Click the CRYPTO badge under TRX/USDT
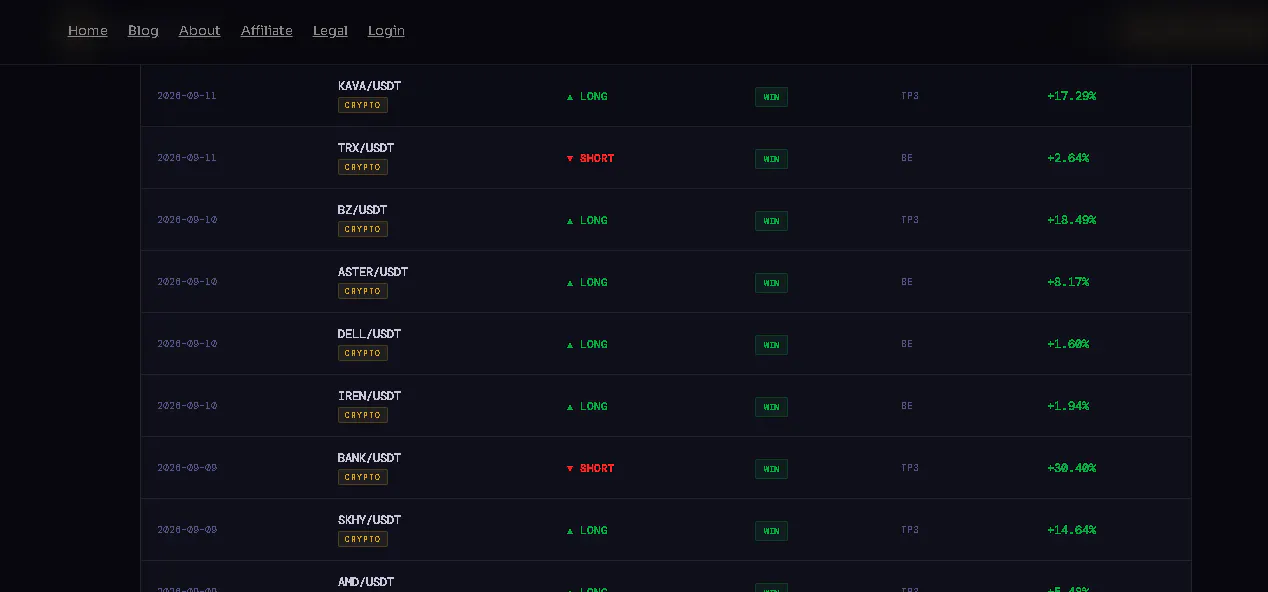 [x=363, y=167]
